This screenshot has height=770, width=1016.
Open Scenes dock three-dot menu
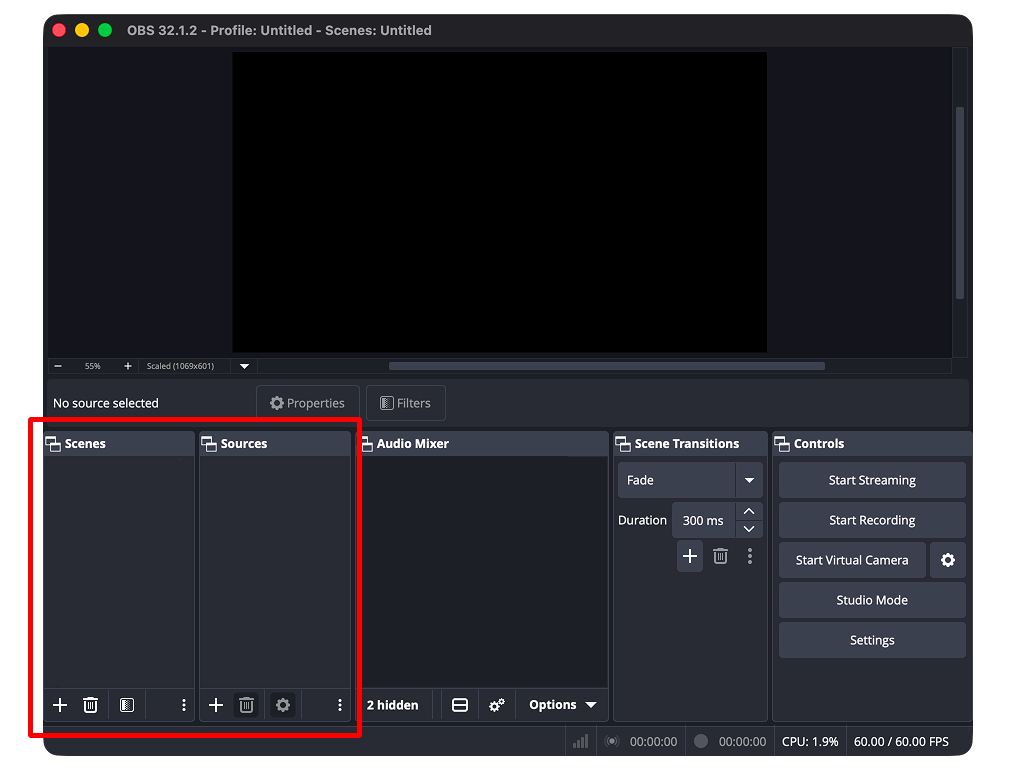184,705
